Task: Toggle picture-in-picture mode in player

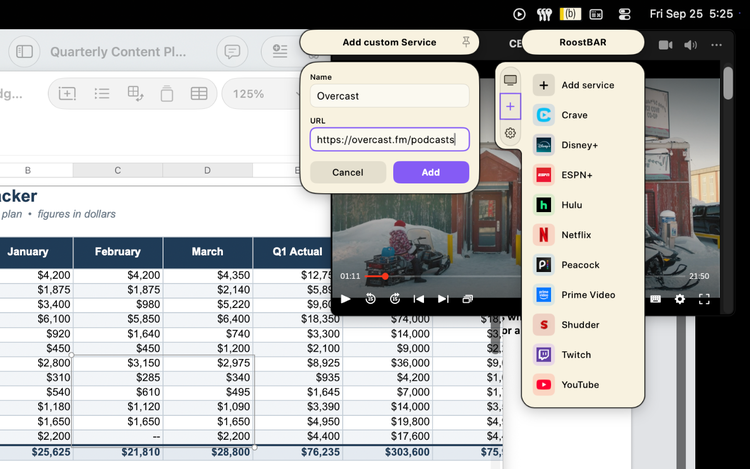Action: (x=467, y=299)
